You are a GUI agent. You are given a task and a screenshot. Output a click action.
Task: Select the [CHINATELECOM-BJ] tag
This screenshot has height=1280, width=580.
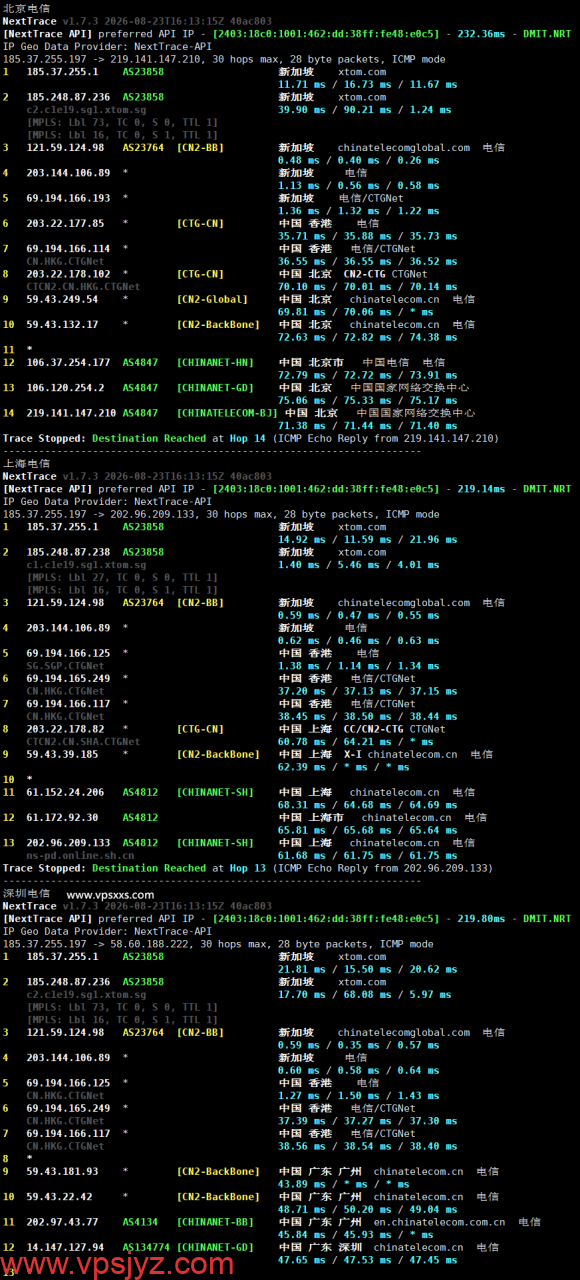tap(227, 412)
